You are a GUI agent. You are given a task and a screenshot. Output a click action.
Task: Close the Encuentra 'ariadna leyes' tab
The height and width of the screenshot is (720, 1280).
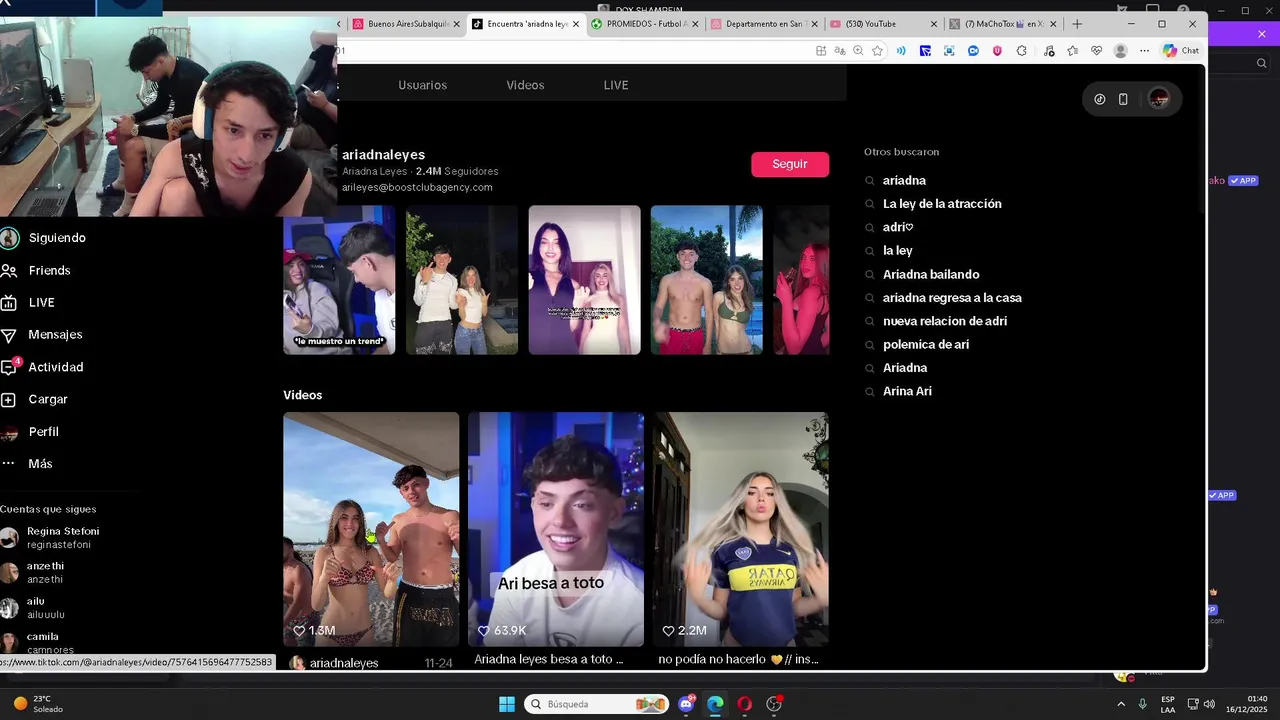pyautogui.click(x=576, y=24)
